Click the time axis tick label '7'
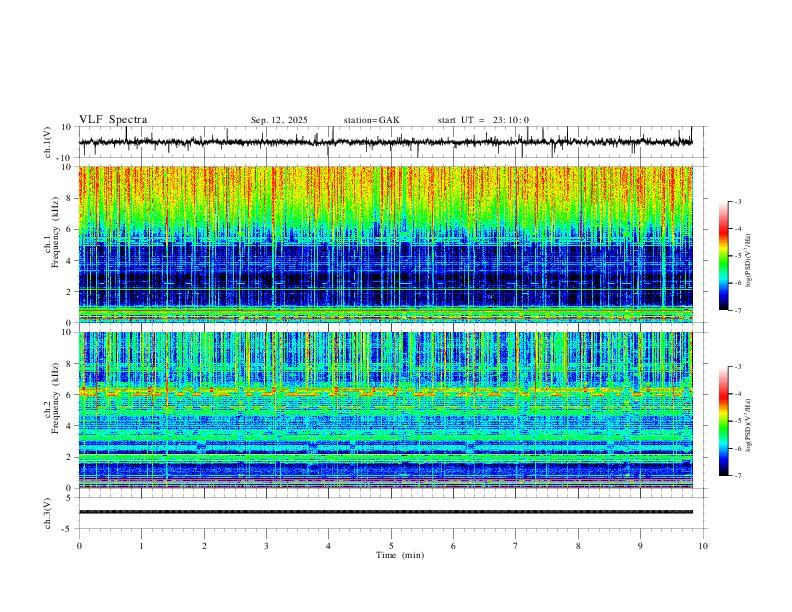Viewport: 792px width, 612px height. point(516,546)
